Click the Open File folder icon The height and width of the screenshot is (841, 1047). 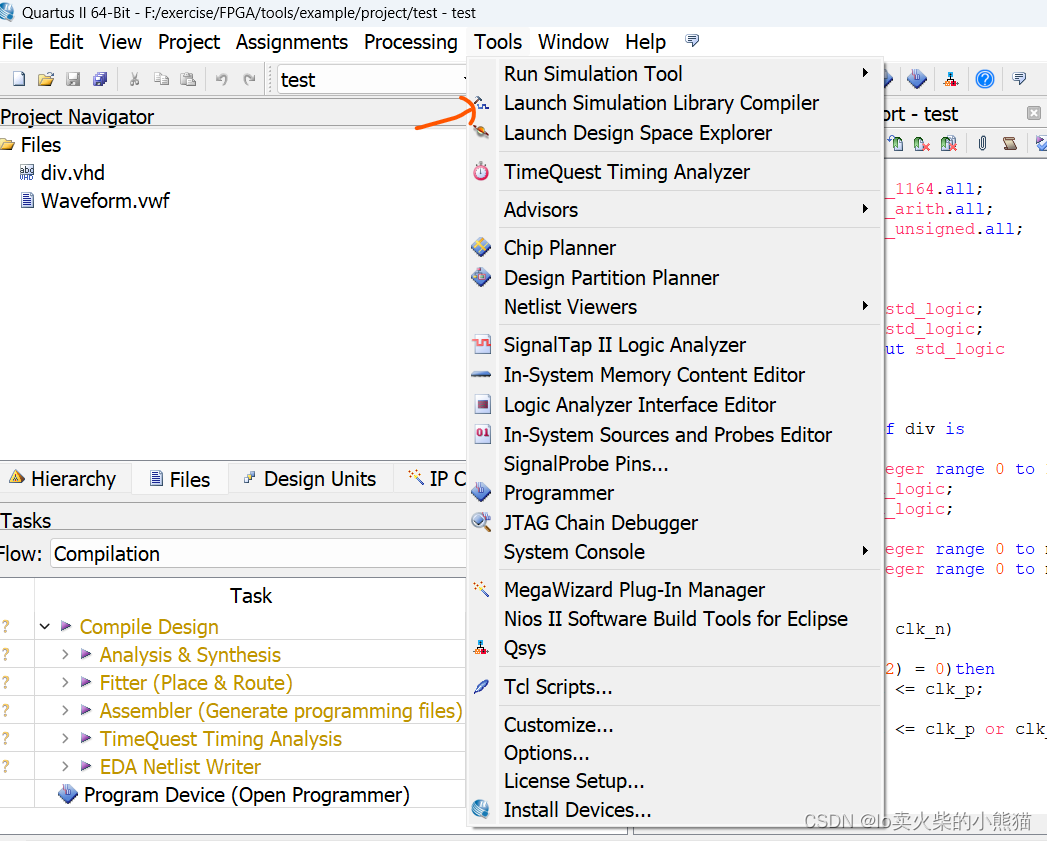pyautogui.click(x=46, y=80)
